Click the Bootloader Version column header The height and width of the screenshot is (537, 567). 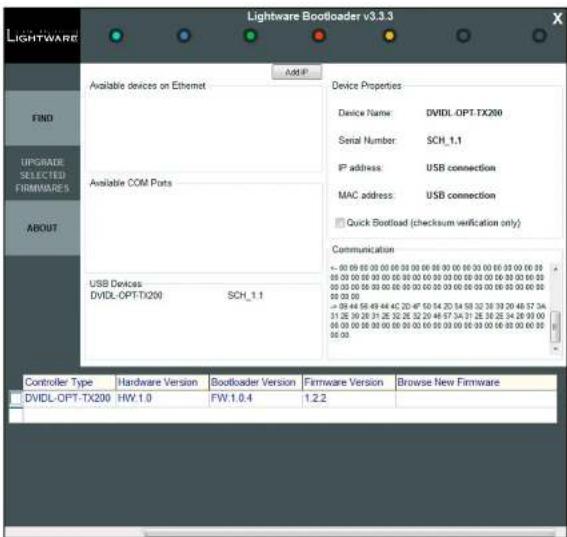256,382
